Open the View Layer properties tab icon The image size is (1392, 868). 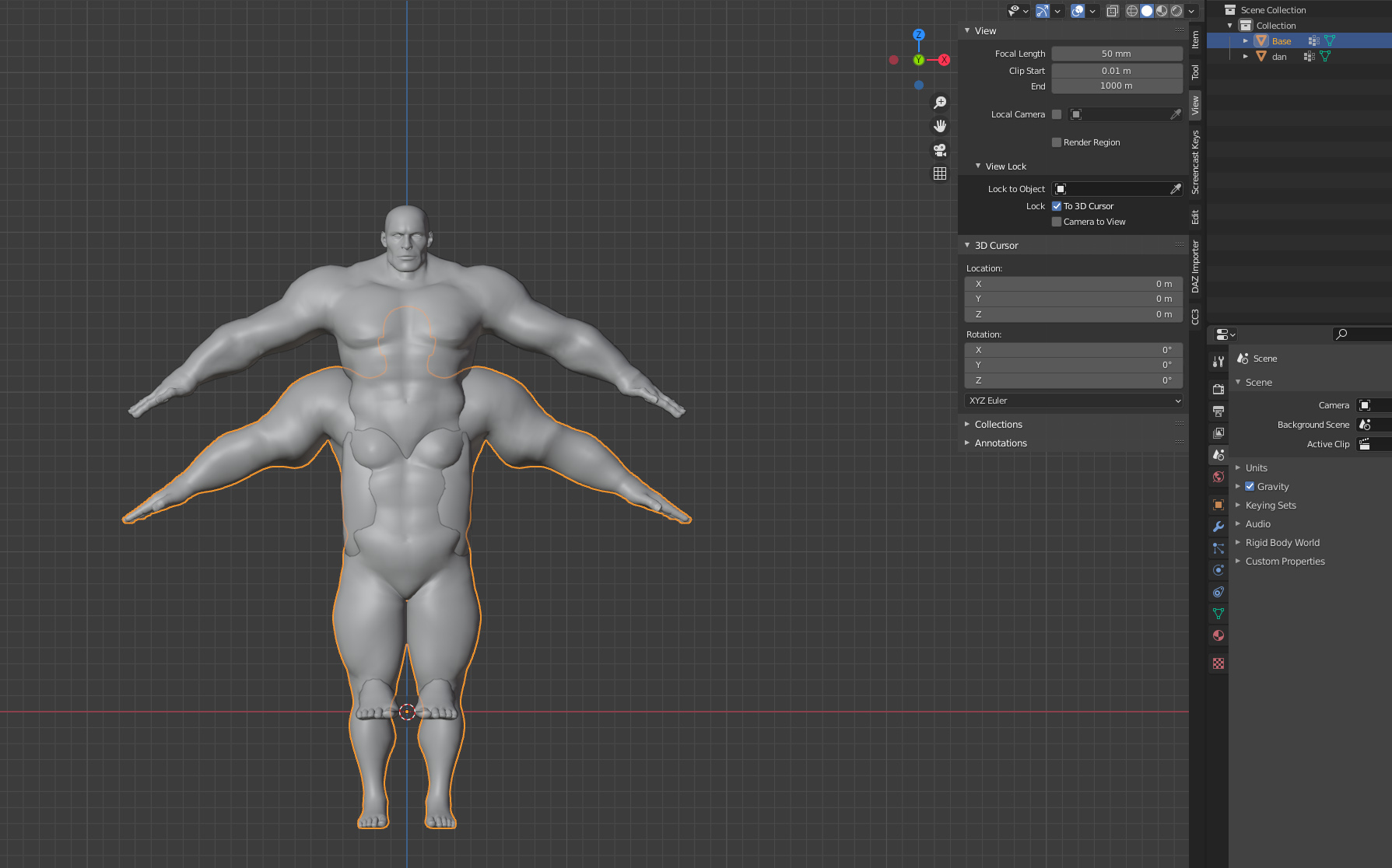[x=1218, y=432]
